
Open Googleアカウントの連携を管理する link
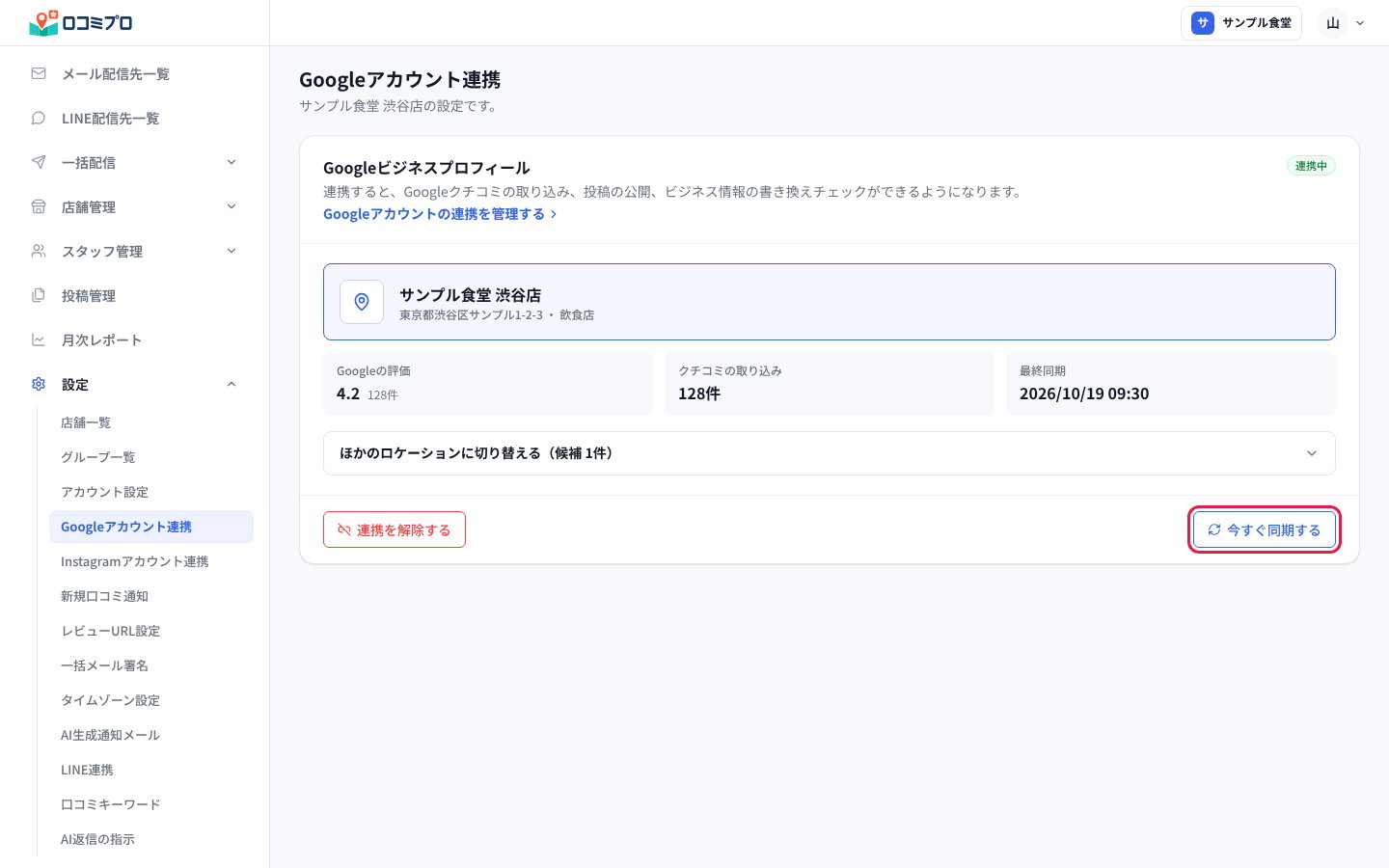pos(440,214)
